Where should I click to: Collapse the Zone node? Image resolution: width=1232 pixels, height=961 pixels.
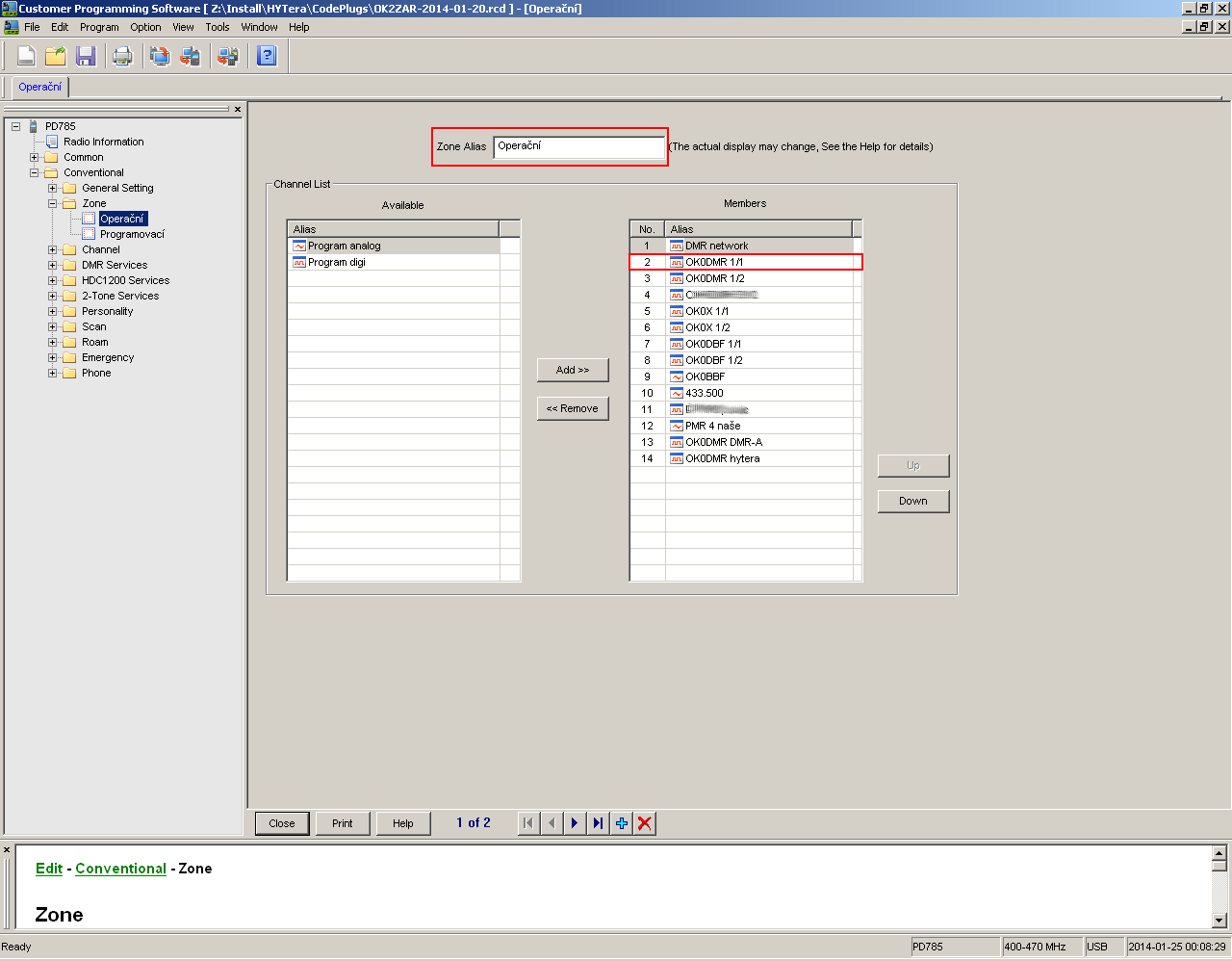coord(52,203)
